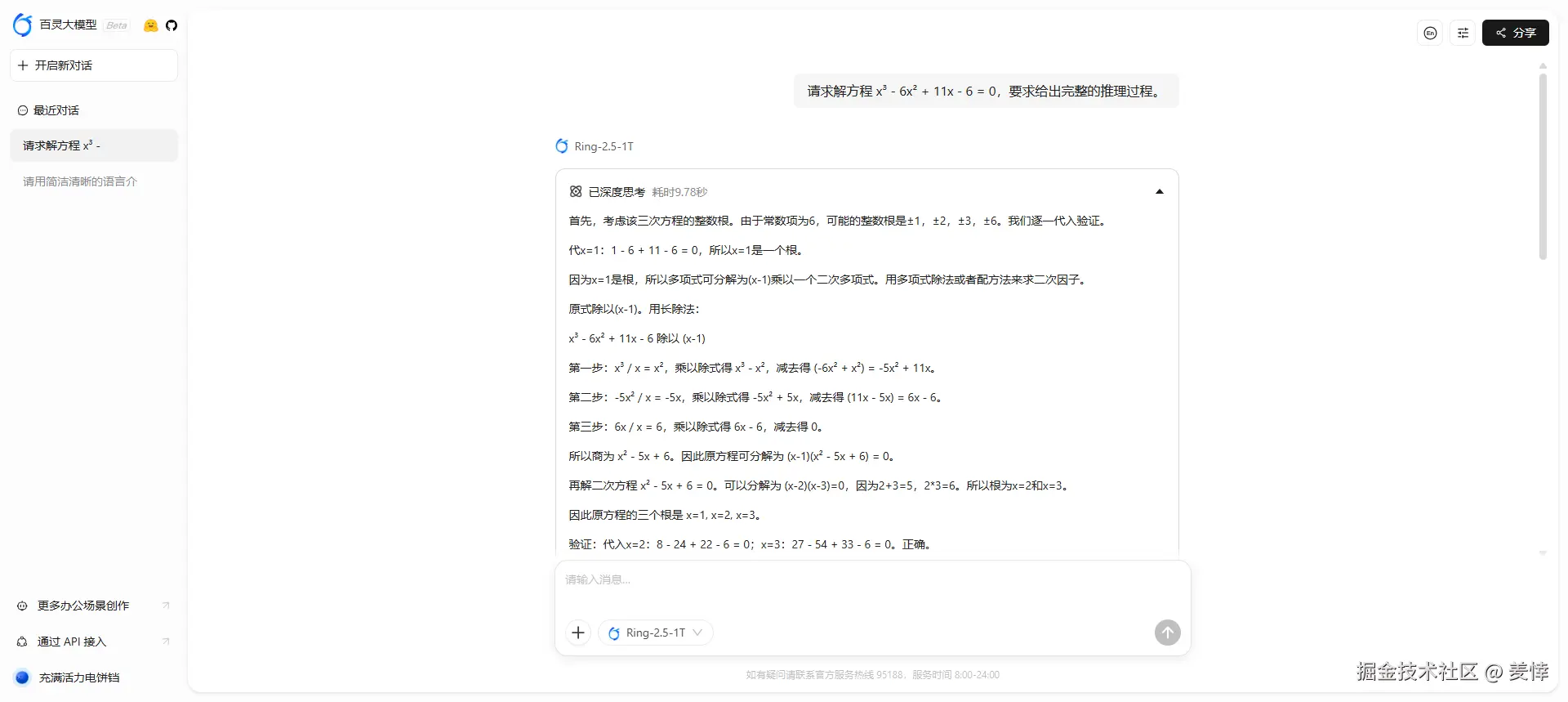1568x702 pixels.
Task: Click the line starting 所以商为
Action: [733, 456]
